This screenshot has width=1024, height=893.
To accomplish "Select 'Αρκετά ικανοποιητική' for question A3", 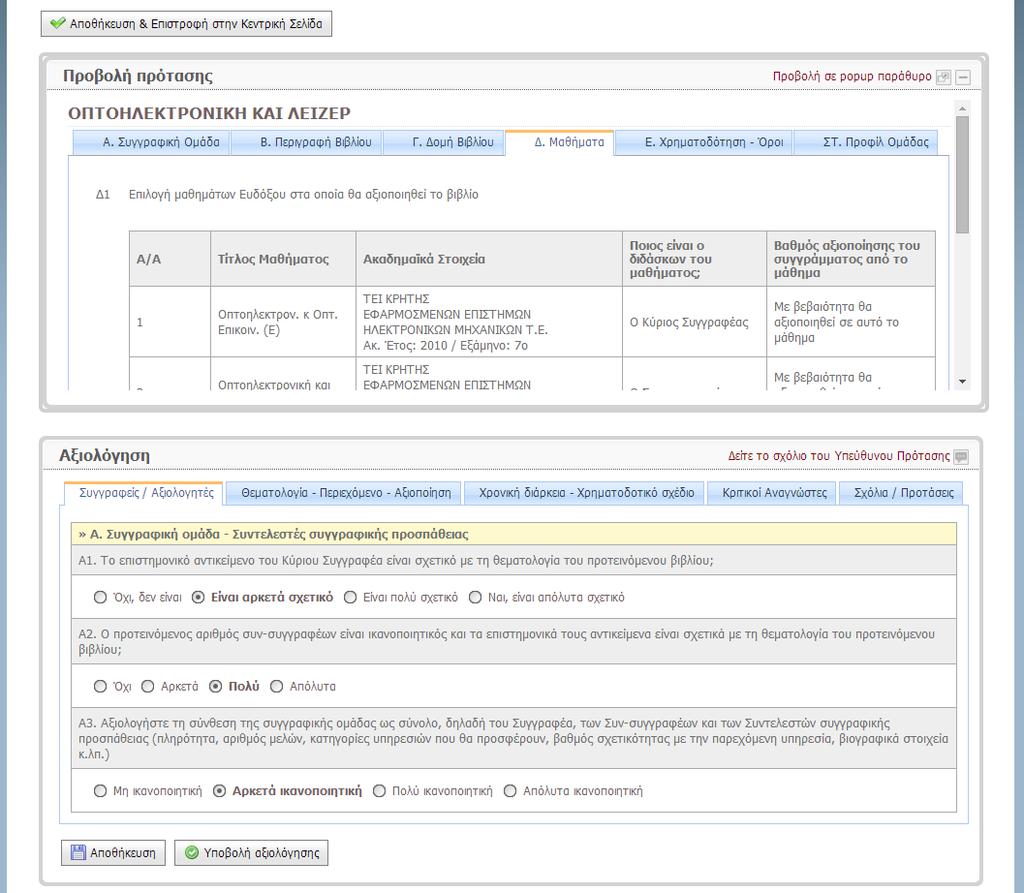I will (219, 790).
